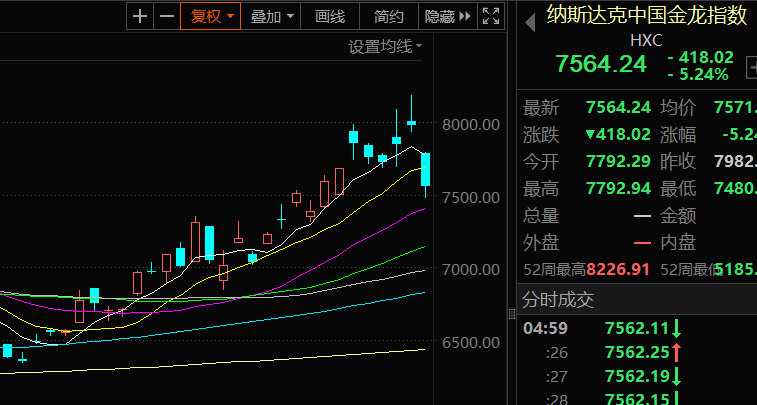Image resolution: width=757 pixels, height=405 pixels.
Task: Switch to 简约 simple view
Action: pyautogui.click(x=389, y=16)
